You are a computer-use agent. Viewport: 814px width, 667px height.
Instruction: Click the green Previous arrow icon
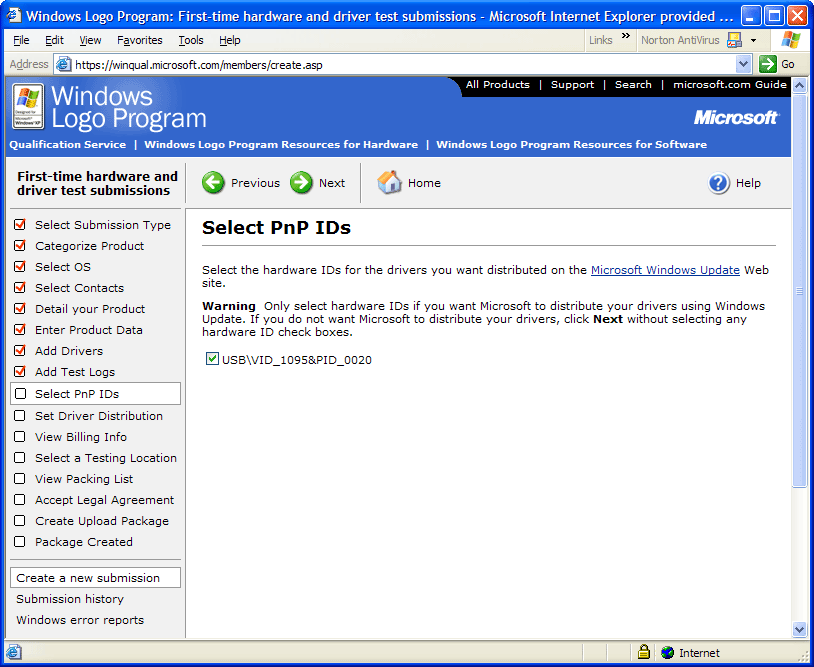(x=213, y=183)
